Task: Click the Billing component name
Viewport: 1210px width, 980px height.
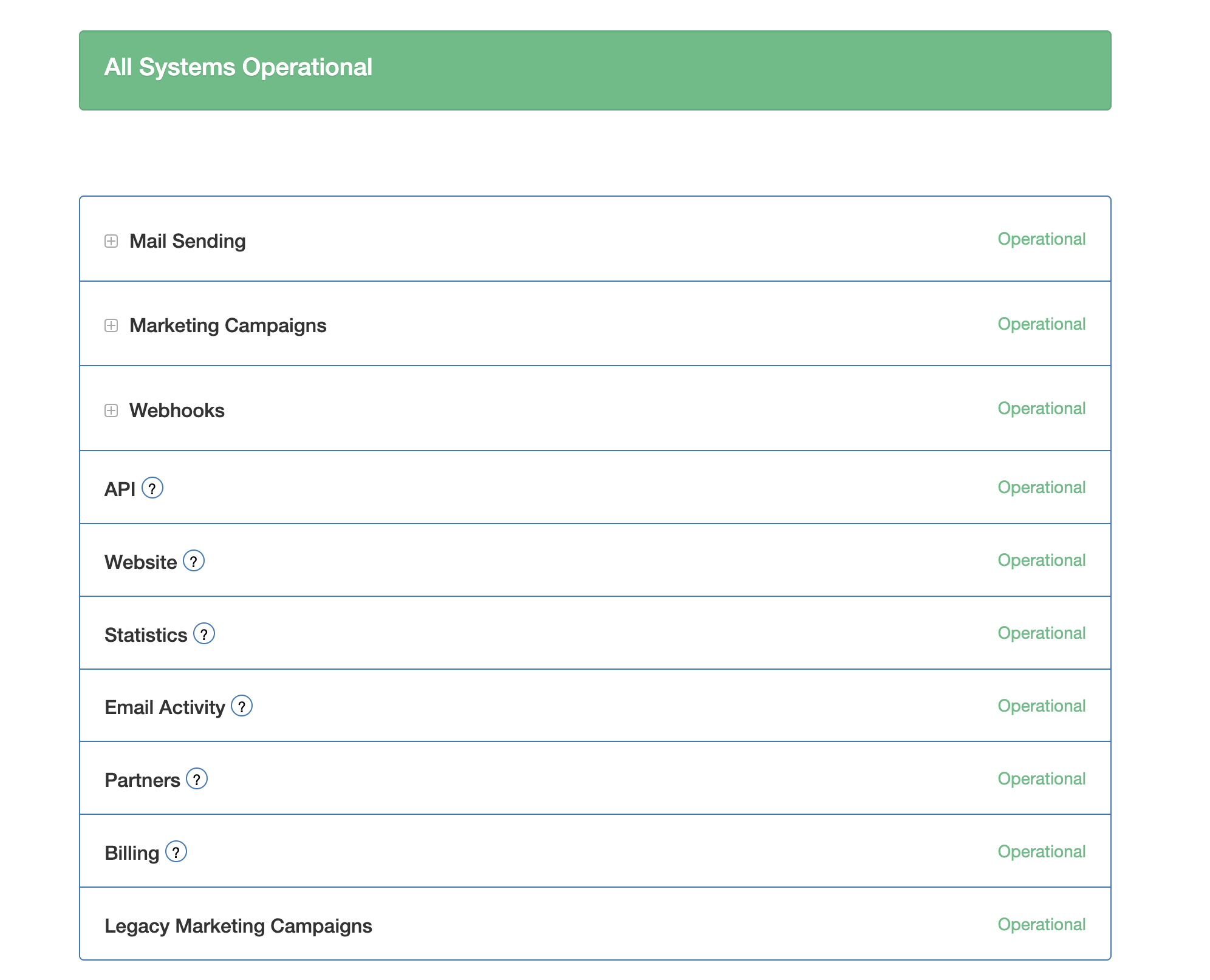Action: [x=132, y=853]
